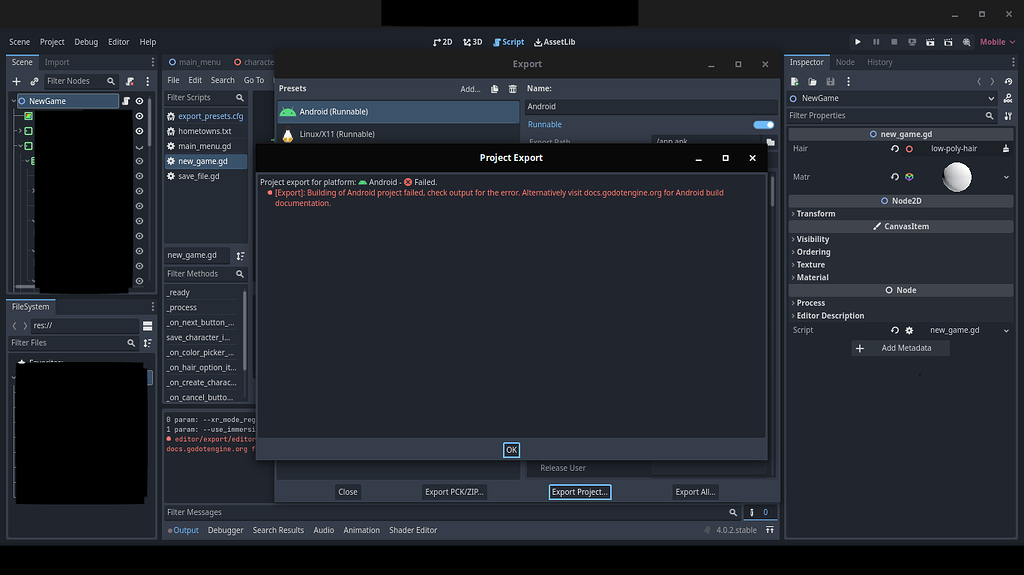The image size is (1024, 575).
Task: Click the Export All... button
Action: tap(695, 492)
